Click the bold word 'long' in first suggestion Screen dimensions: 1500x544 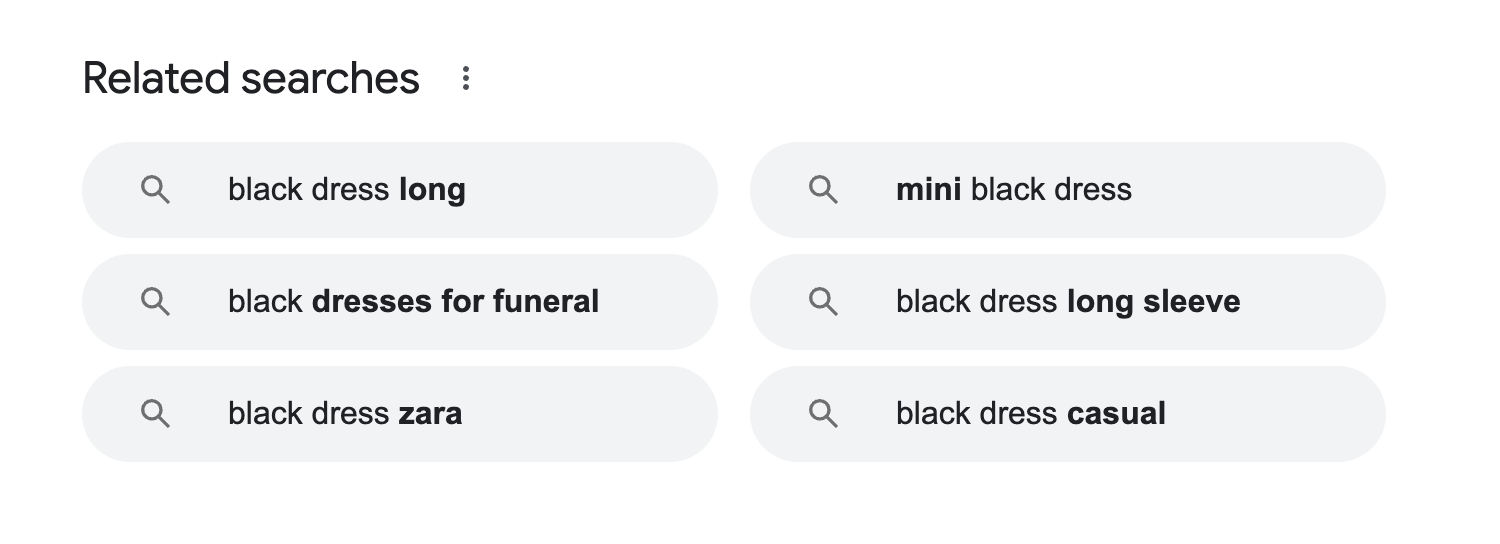click(x=432, y=190)
